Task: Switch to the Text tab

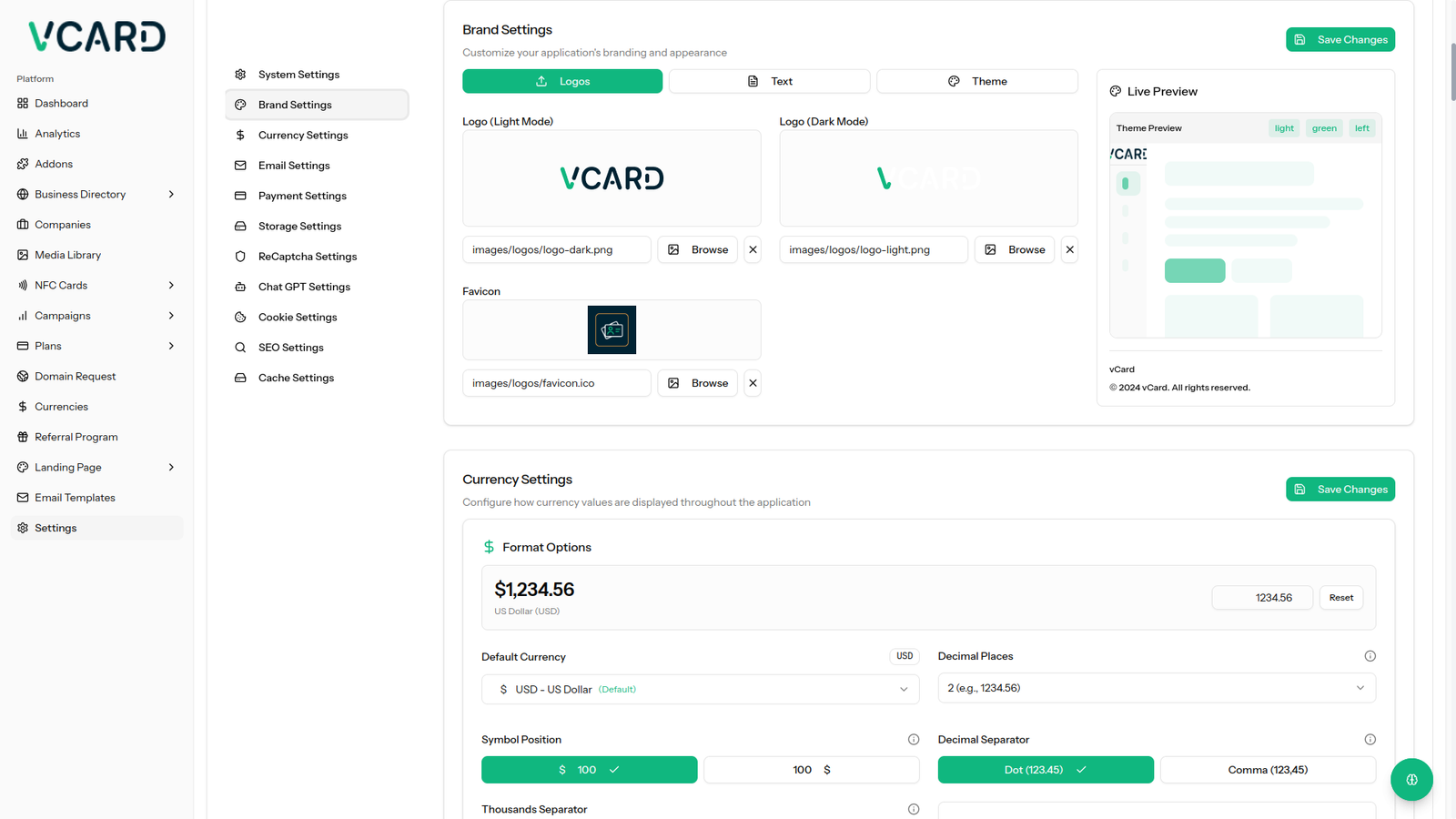Action: pyautogui.click(x=769, y=81)
